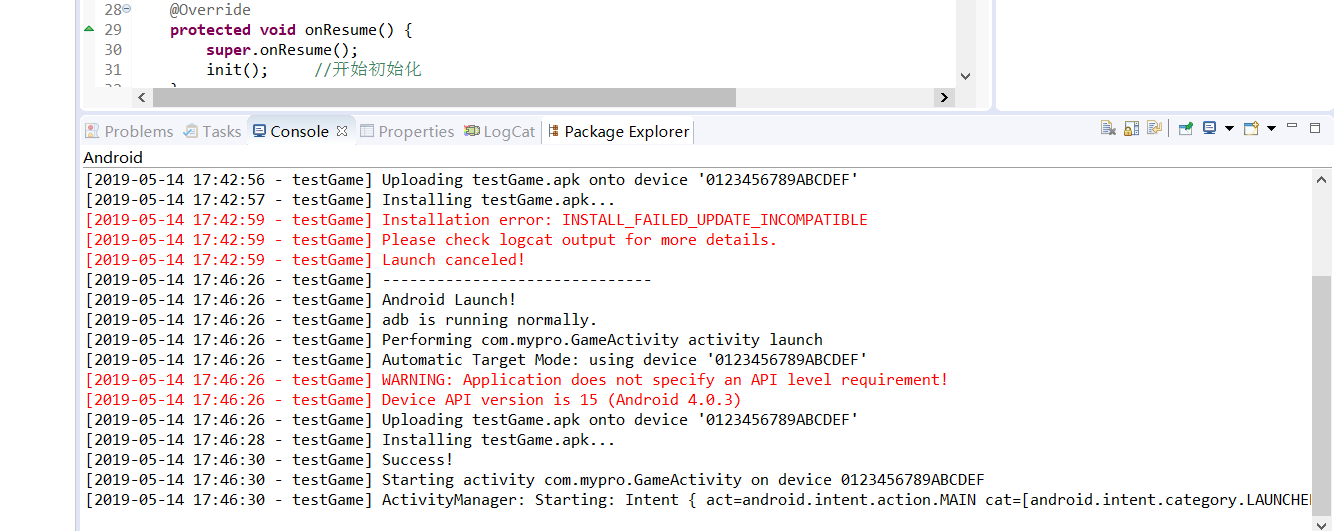
Task: Click the 'Success!' console line
Action: [x=269, y=460]
